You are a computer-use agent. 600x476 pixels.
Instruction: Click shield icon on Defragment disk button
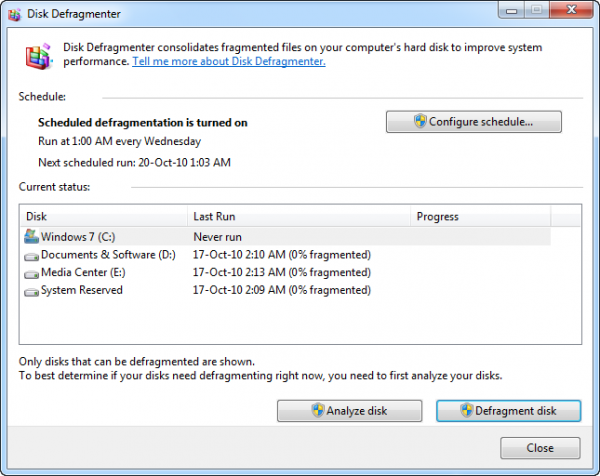click(x=466, y=411)
